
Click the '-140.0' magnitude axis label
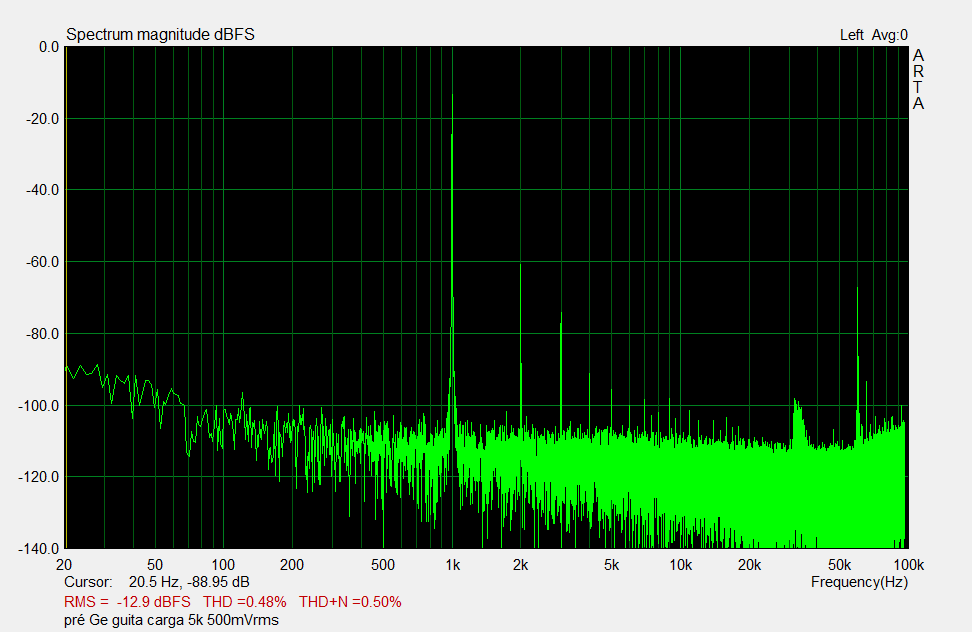tap(39, 549)
